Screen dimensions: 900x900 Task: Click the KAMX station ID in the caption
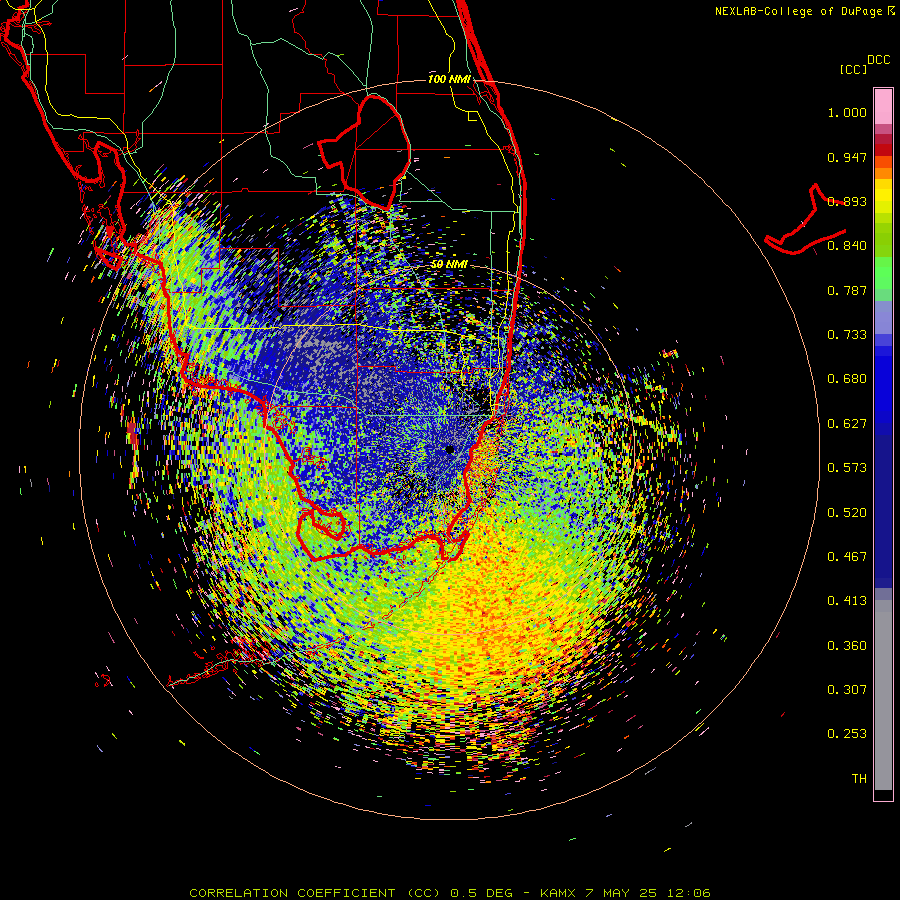point(559,893)
